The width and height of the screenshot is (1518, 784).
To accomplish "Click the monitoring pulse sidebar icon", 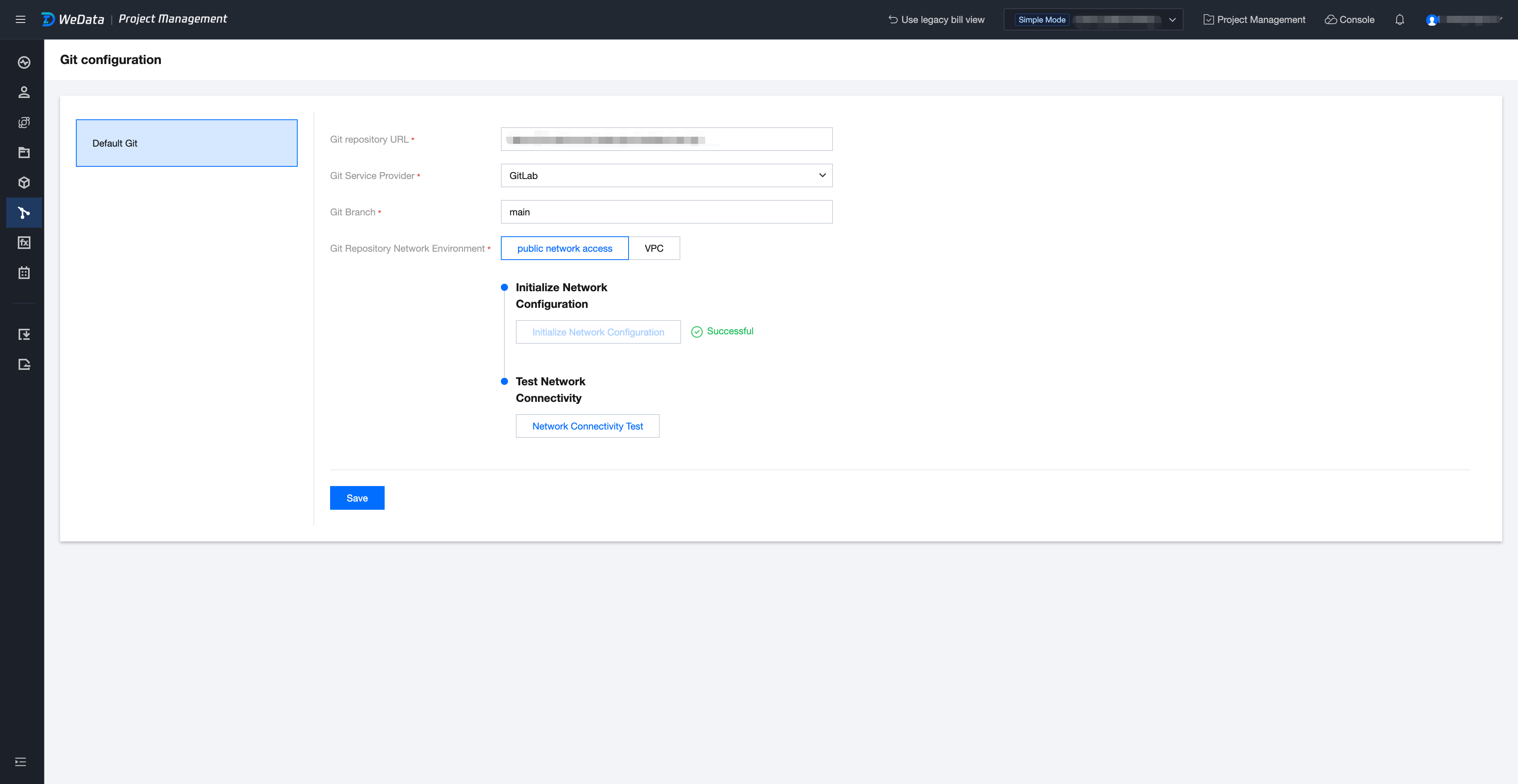I will 24,62.
